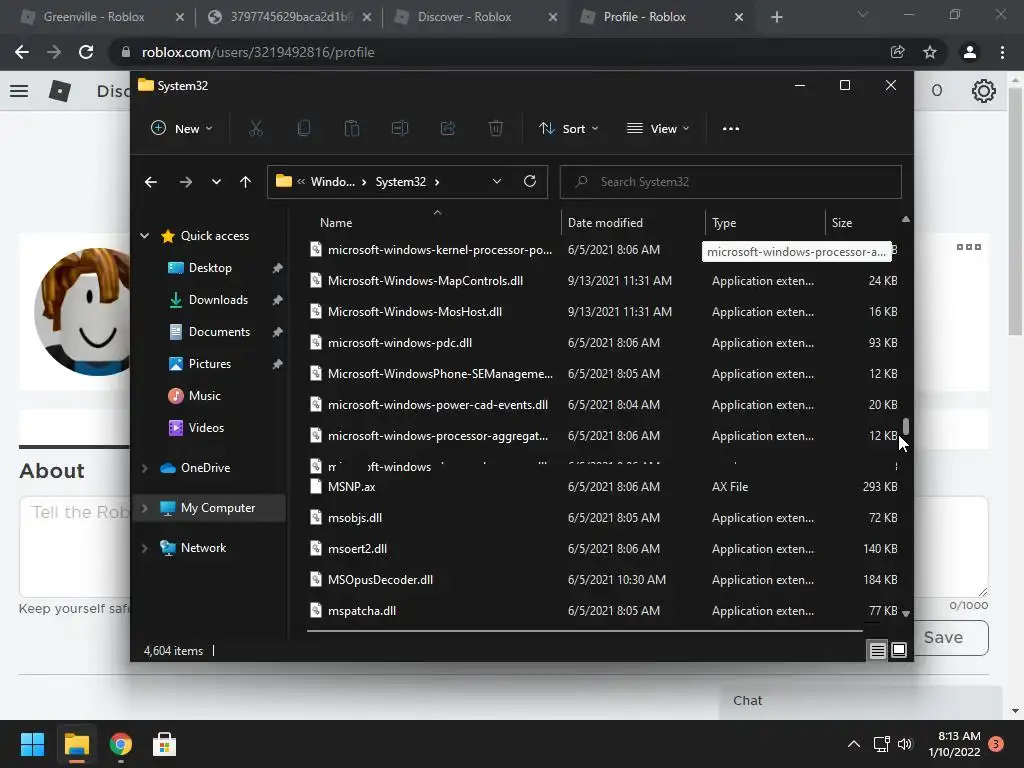Open the See more three-dot menu
Viewport: 1024px width, 768px height.
coord(731,129)
